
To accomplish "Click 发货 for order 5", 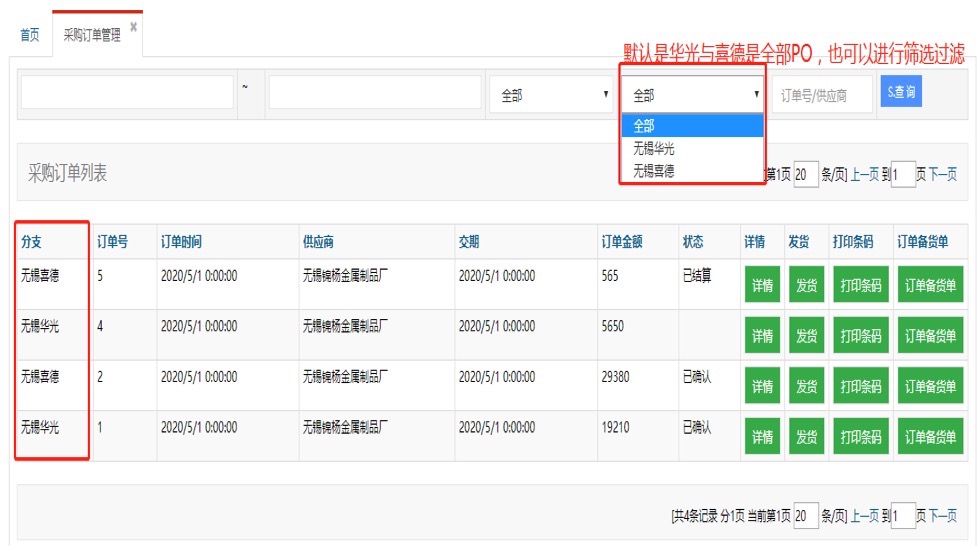I will 806,285.
